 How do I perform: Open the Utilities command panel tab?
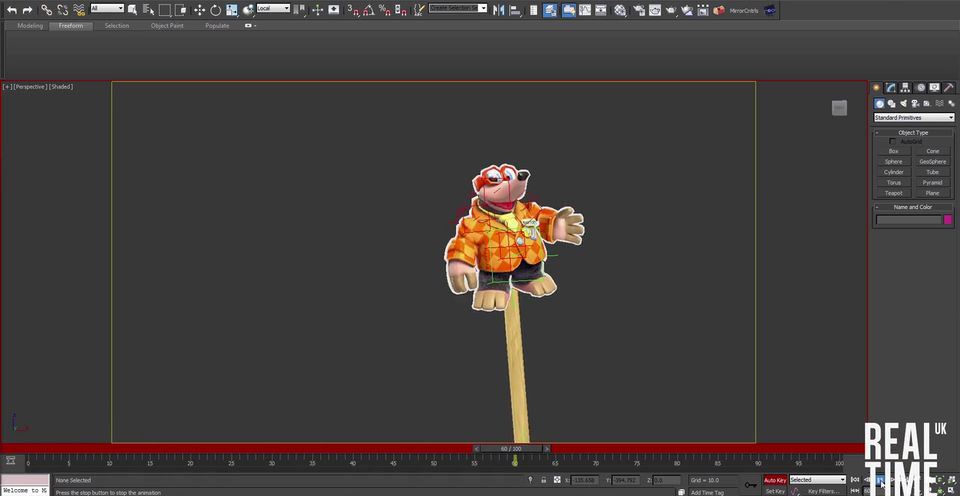coord(948,88)
